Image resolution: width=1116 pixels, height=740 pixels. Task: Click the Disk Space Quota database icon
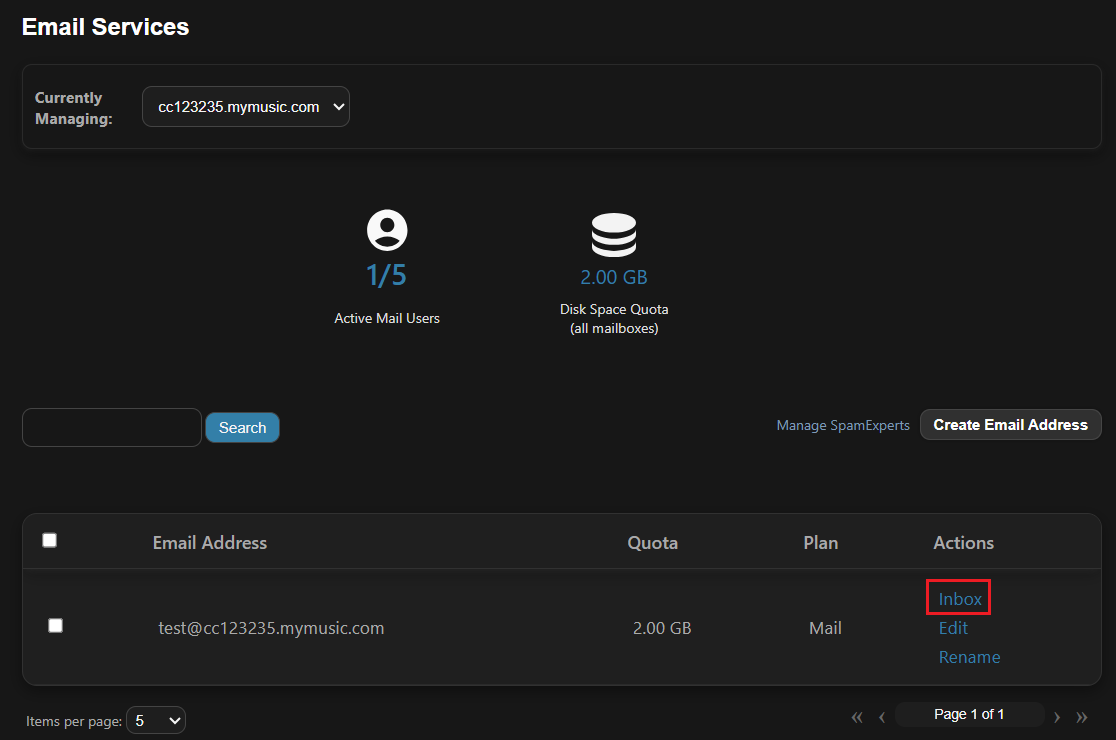[613, 235]
